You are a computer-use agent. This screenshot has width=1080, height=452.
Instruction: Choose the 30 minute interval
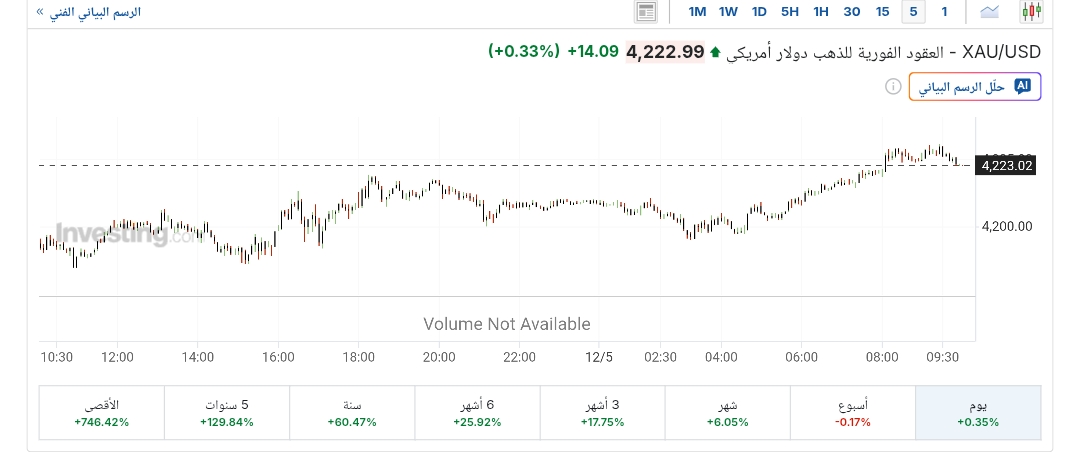(852, 12)
